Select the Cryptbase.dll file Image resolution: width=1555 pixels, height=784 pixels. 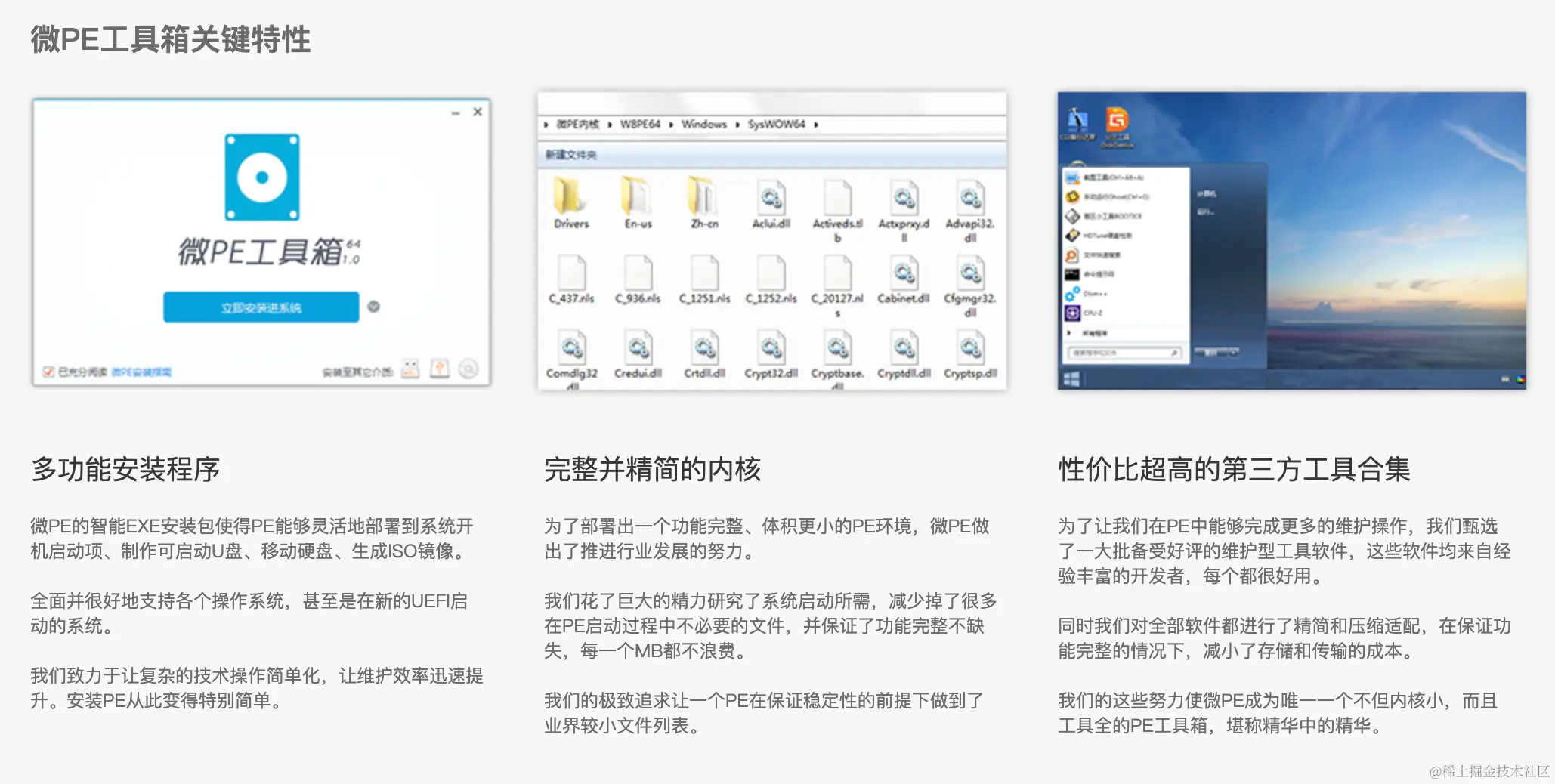837,359
